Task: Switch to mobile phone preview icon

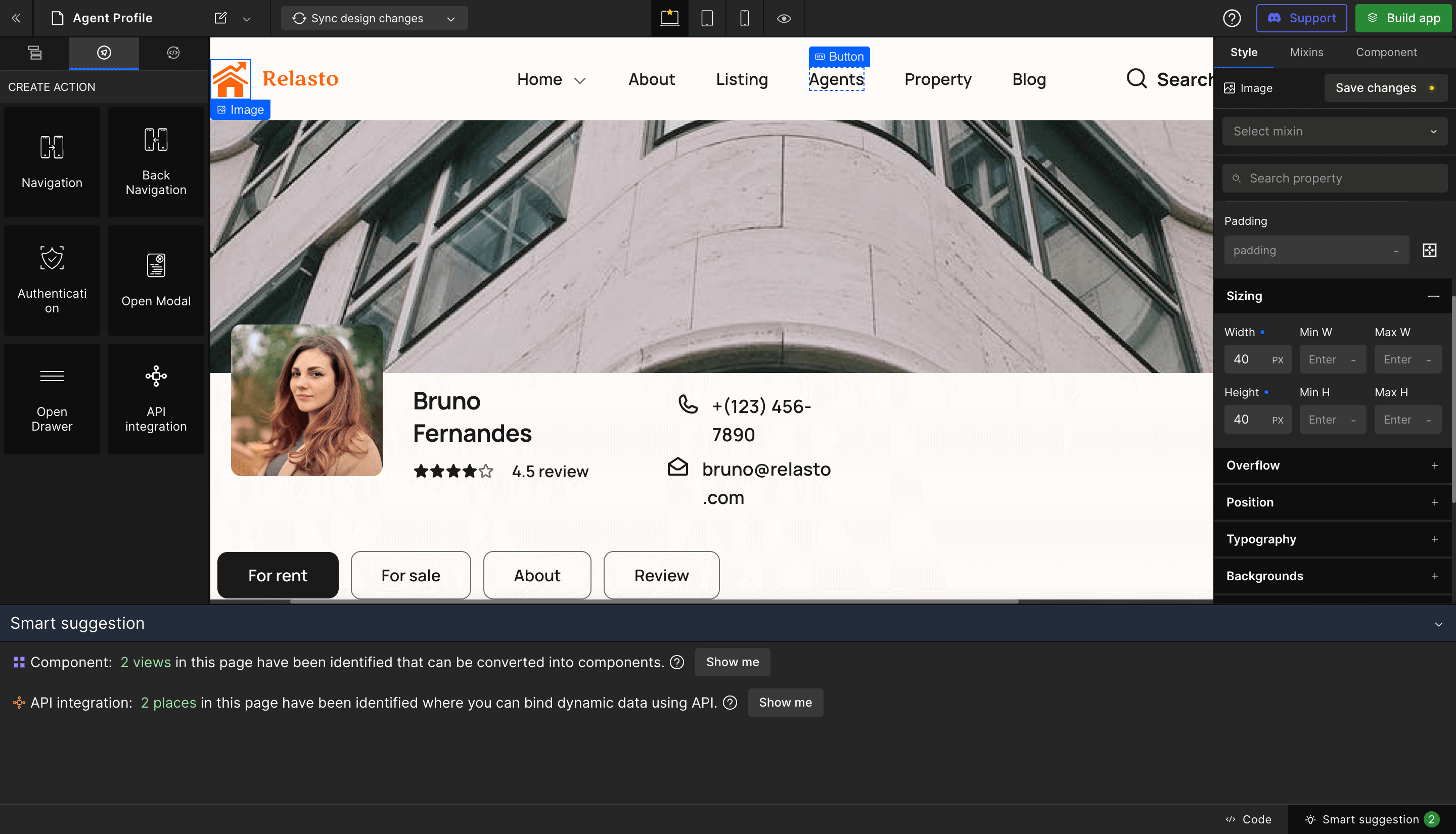Action: [x=745, y=18]
